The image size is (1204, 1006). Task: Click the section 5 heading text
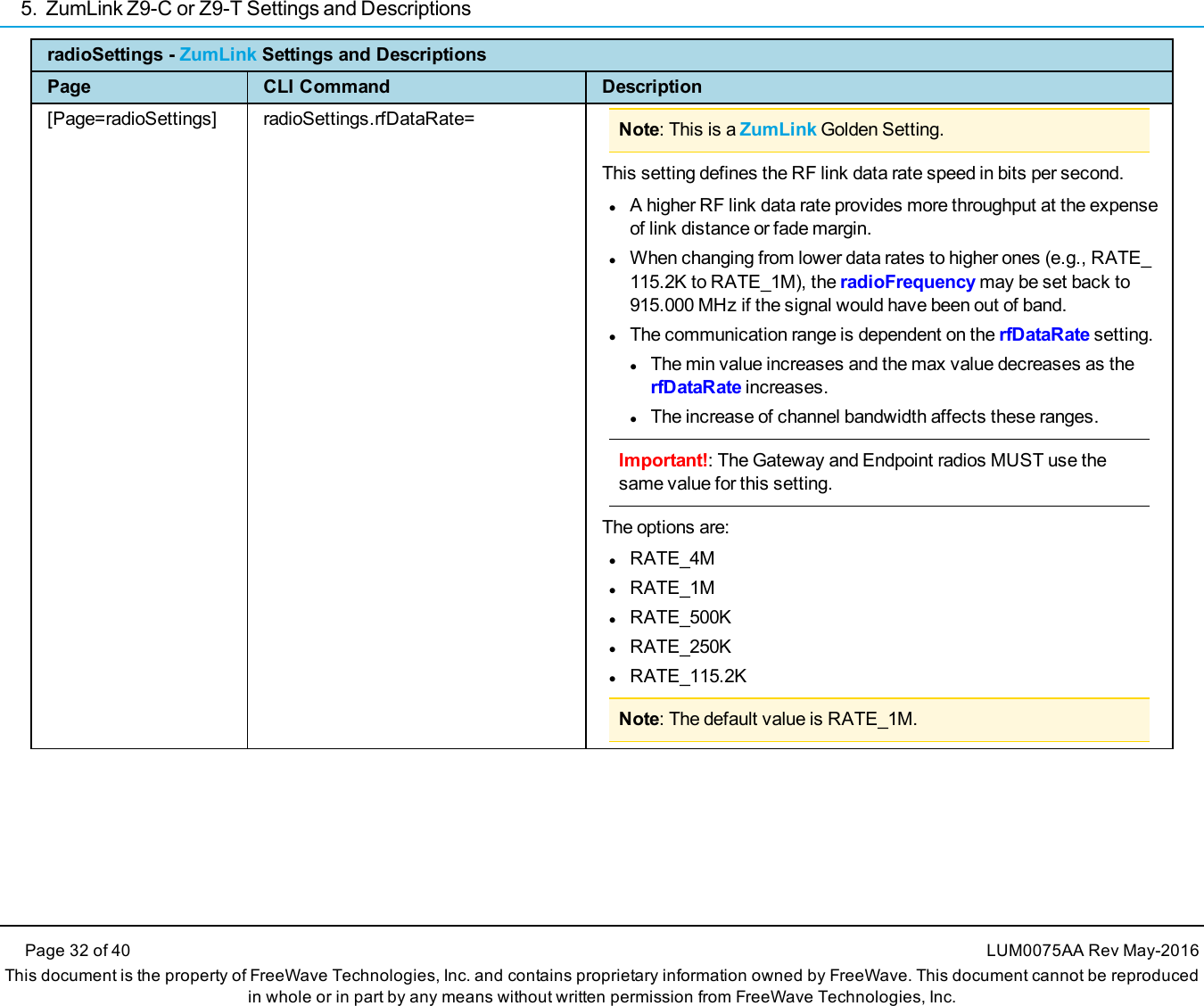coord(245,10)
